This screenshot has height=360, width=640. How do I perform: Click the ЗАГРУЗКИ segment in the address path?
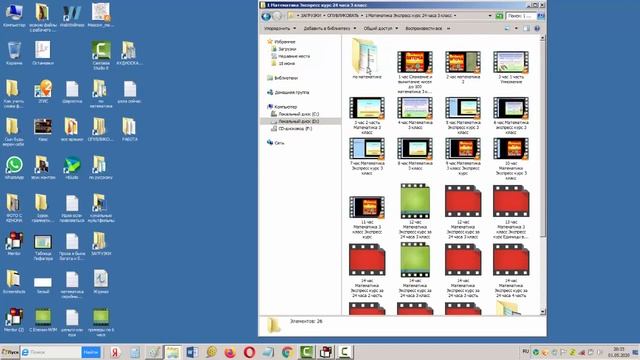tap(311, 16)
